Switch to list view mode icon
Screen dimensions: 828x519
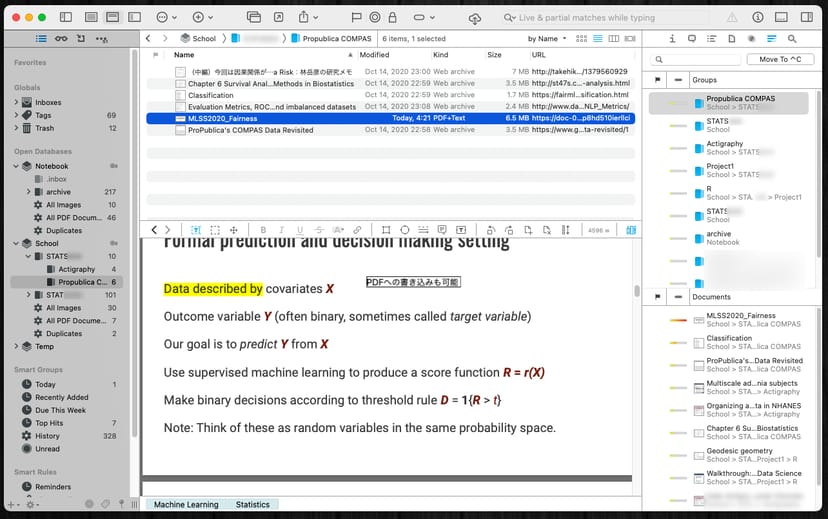coord(598,38)
